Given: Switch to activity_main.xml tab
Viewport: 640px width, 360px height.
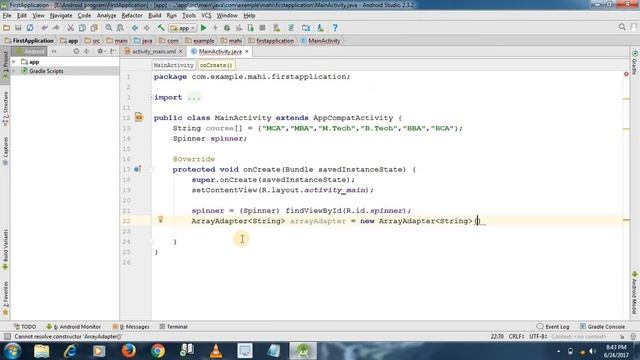Looking at the screenshot, I should (153, 51).
